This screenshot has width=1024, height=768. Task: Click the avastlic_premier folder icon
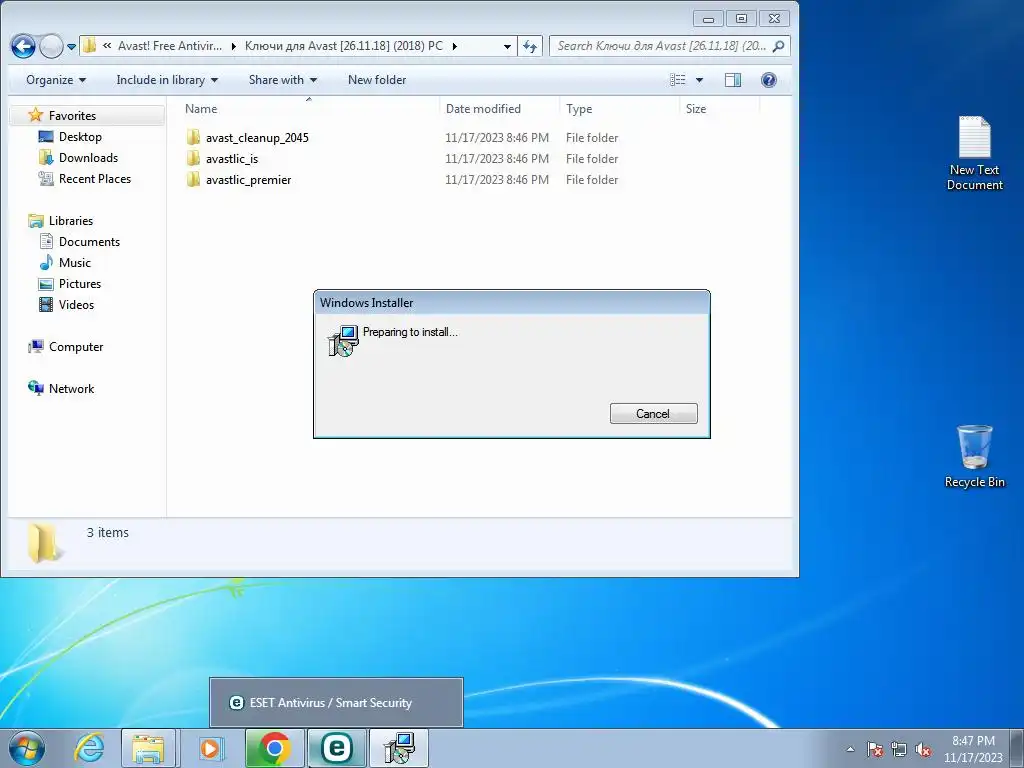(x=193, y=179)
